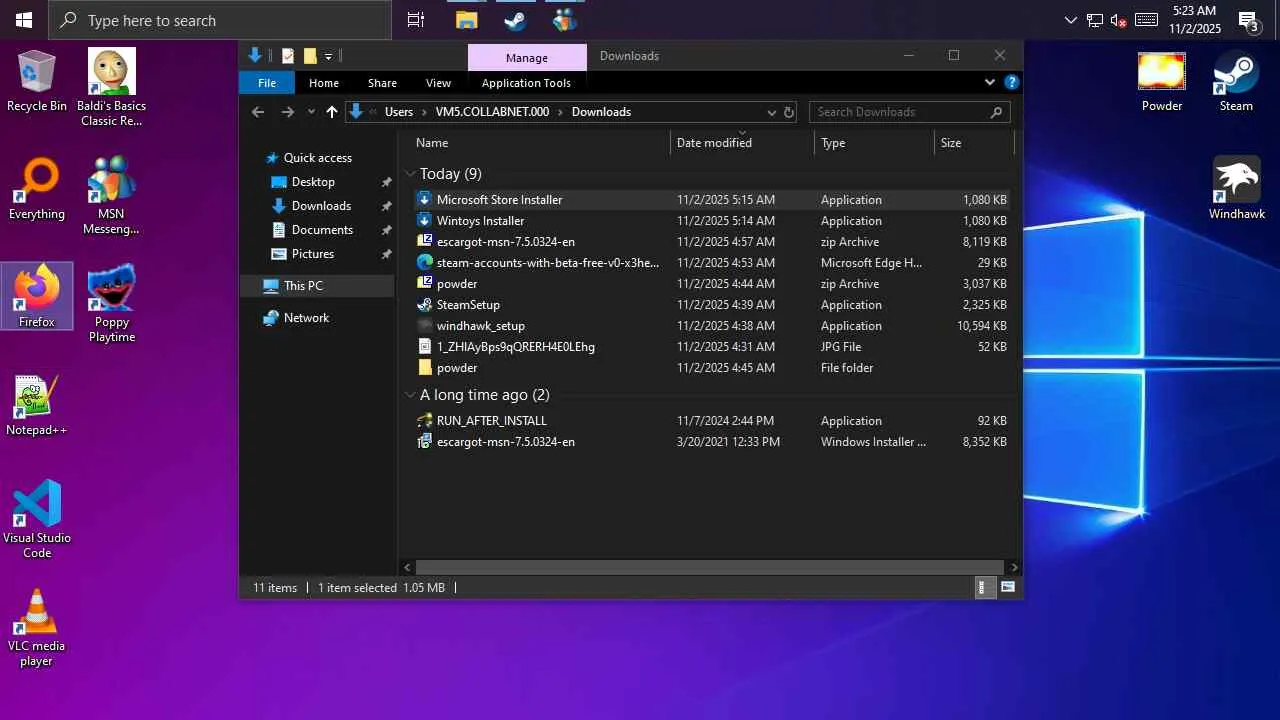Click the Search Downloads field
The image size is (1280, 720).
tap(908, 112)
